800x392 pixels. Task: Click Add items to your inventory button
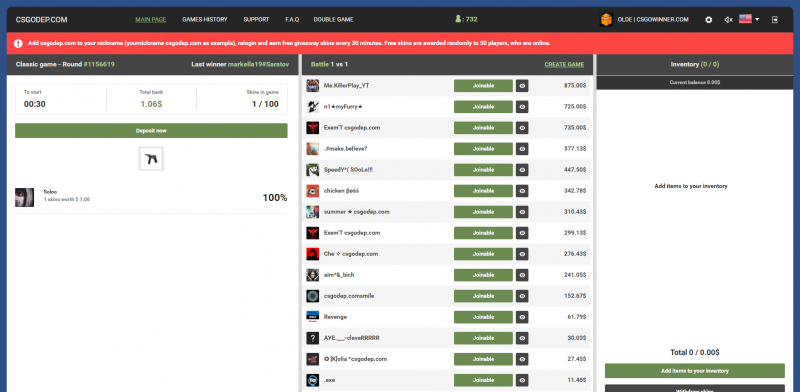pyautogui.click(x=694, y=371)
